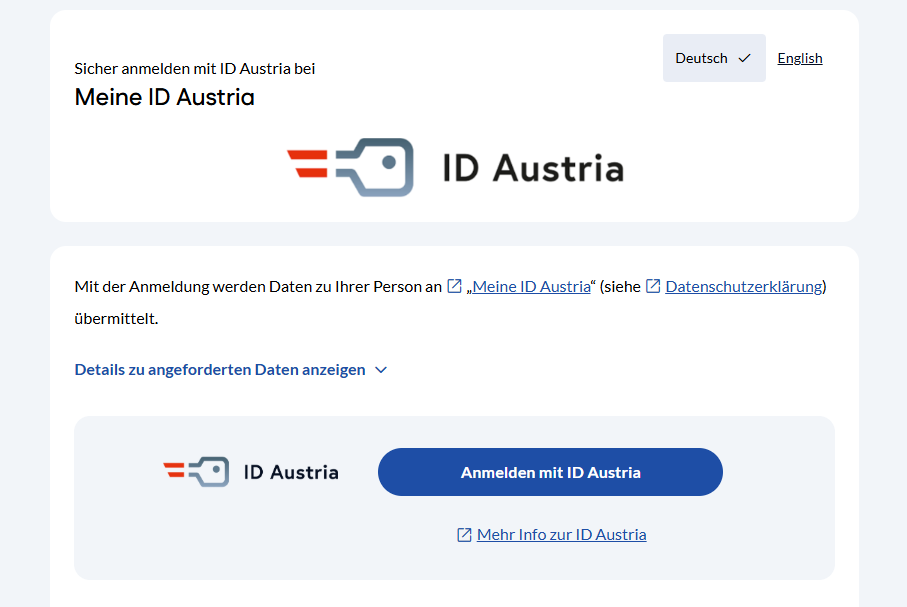Select Deutsch as the page language
The height and width of the screenshot is (607, 907).
coord(702,58)
